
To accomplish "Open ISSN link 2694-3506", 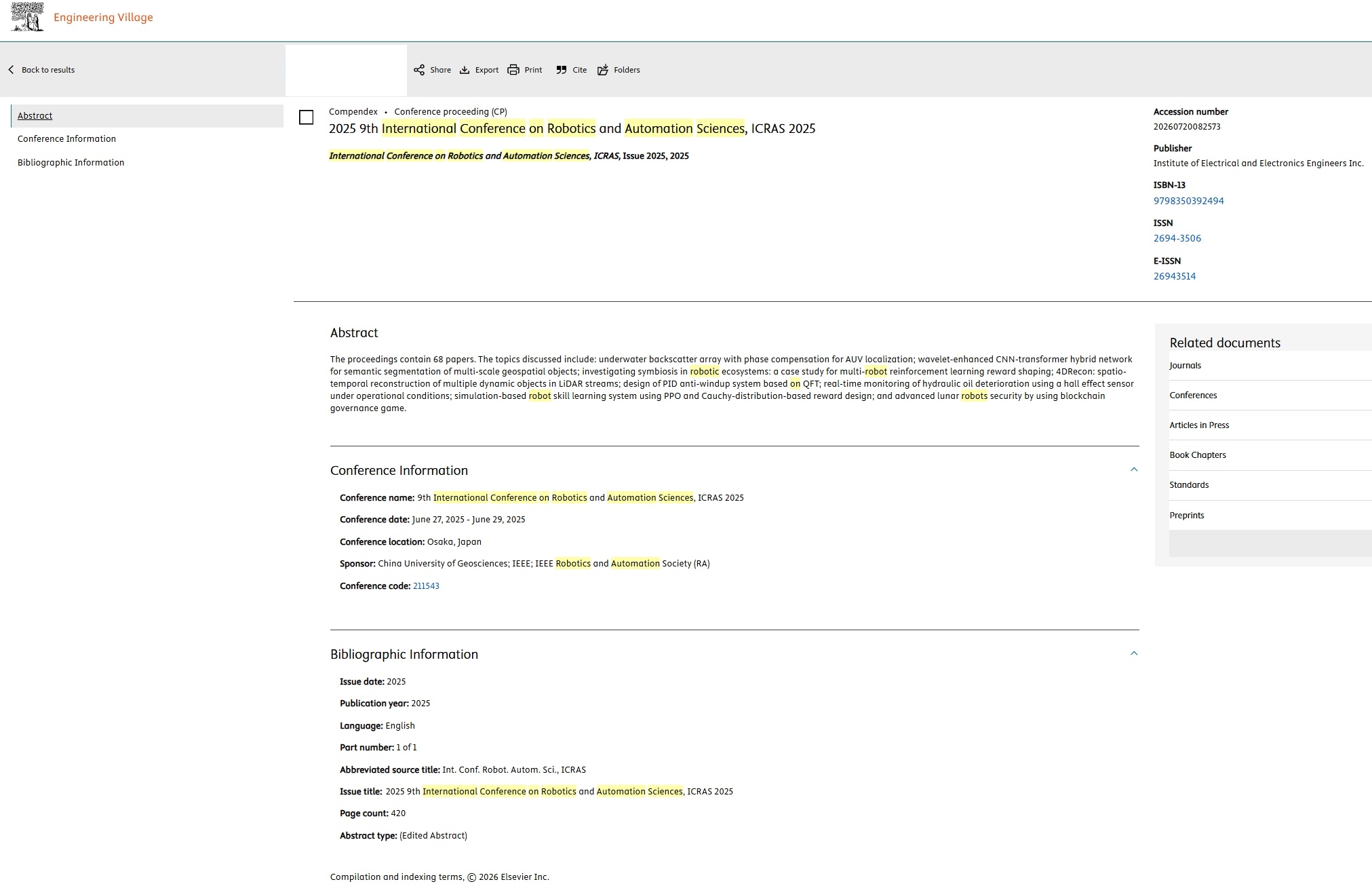I will point(1177,238).
